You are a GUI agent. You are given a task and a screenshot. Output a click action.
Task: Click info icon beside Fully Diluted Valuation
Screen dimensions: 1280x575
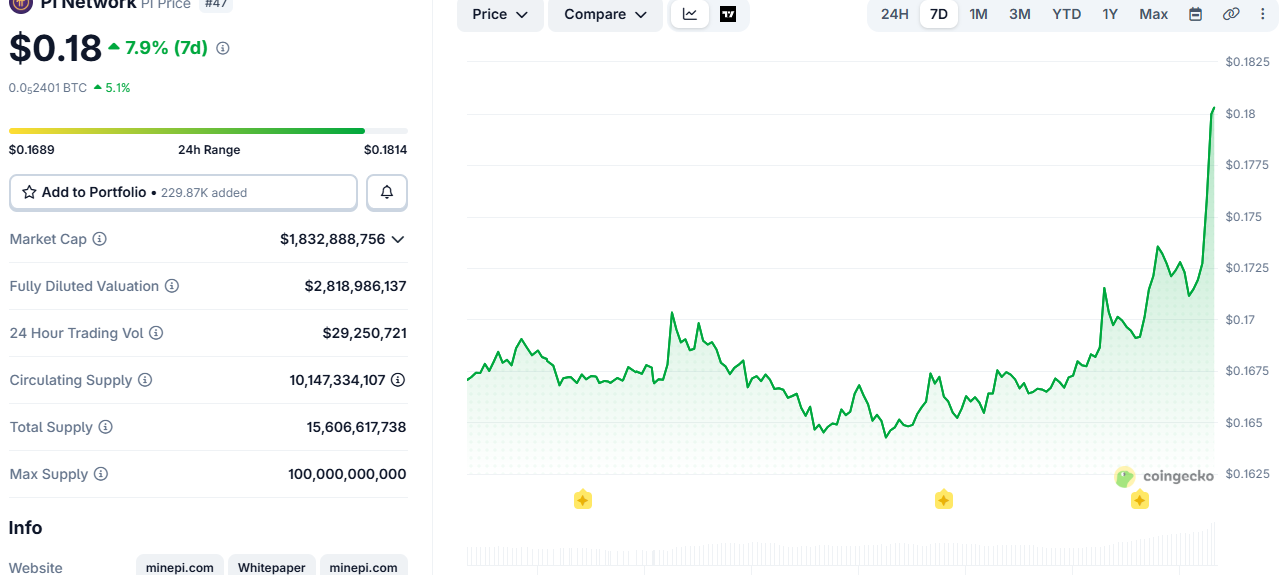point(172,286)
